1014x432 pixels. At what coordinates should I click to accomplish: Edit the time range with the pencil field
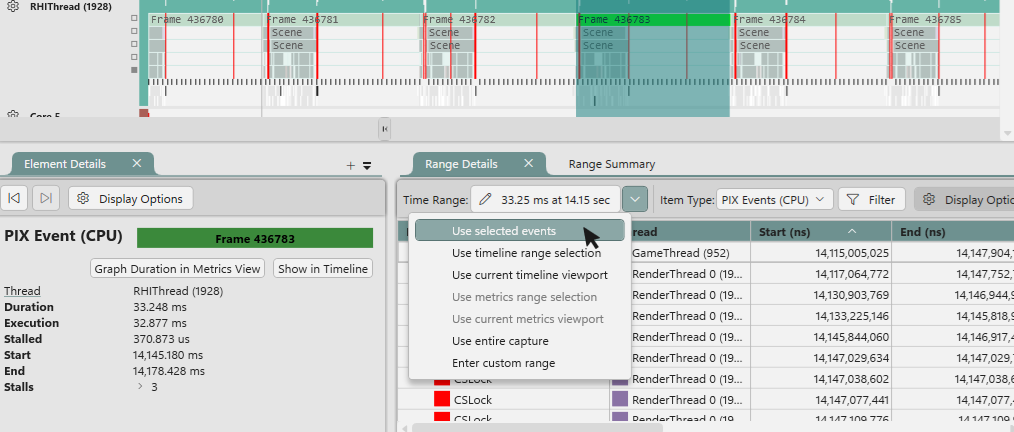[x=546, y=200]
